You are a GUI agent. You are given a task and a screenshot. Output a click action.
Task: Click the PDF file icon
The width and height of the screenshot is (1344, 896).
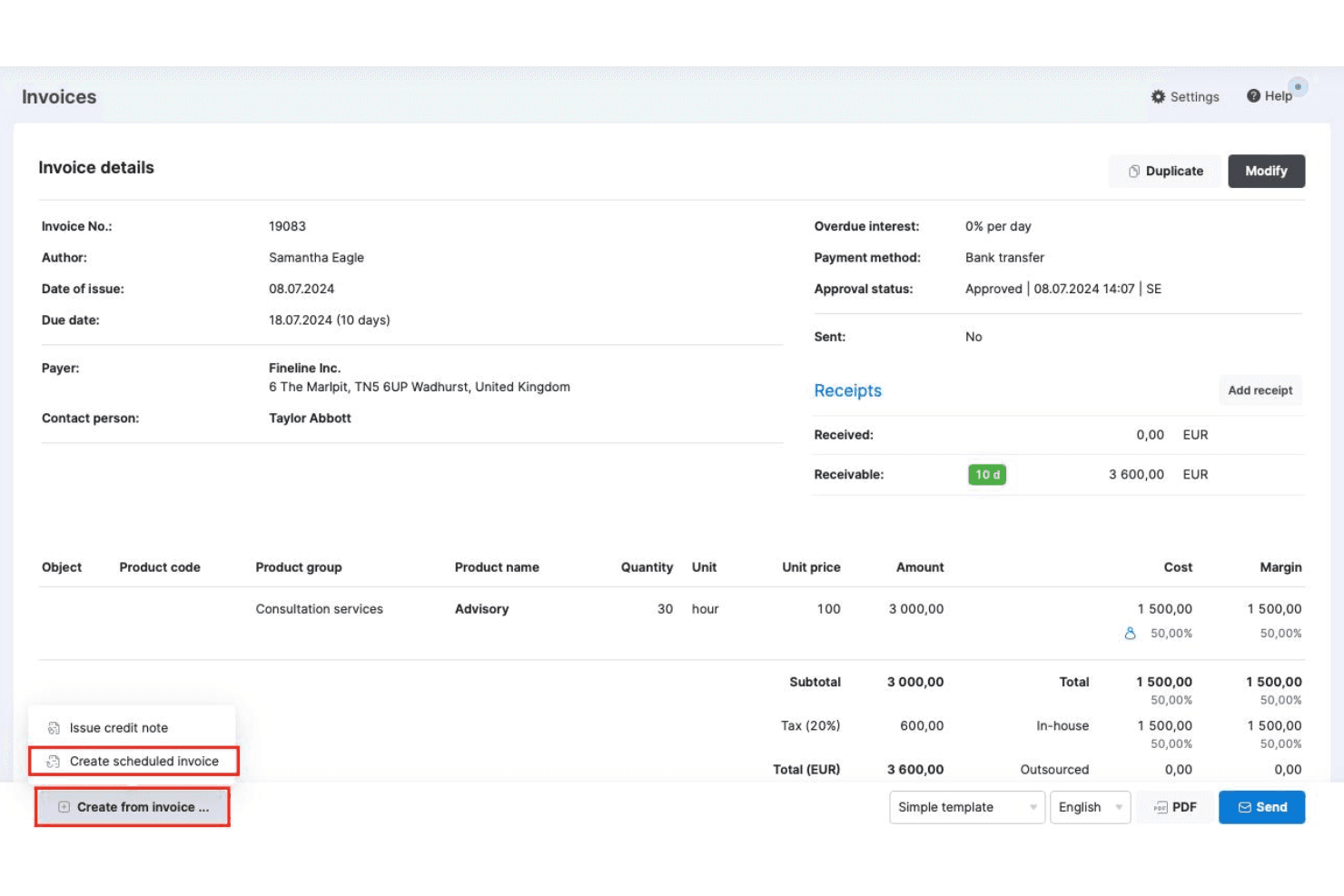(x=1161, y=807)
